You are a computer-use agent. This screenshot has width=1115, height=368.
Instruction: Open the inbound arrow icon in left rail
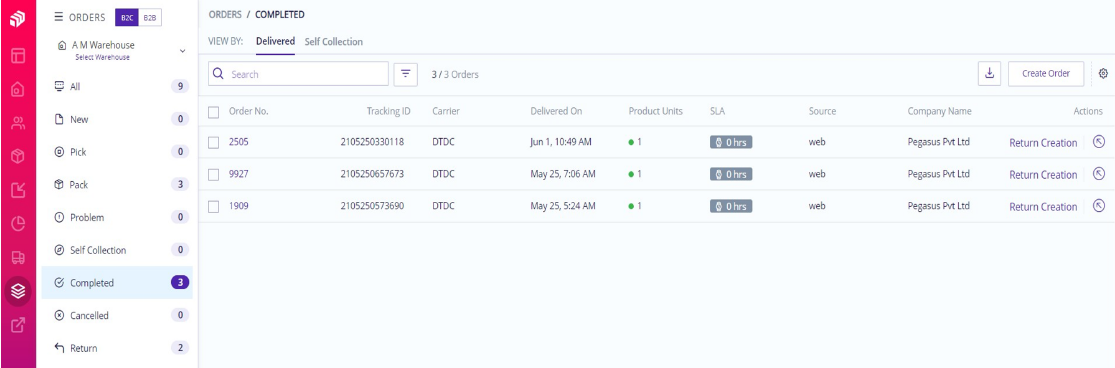click(x=18, y=190)
